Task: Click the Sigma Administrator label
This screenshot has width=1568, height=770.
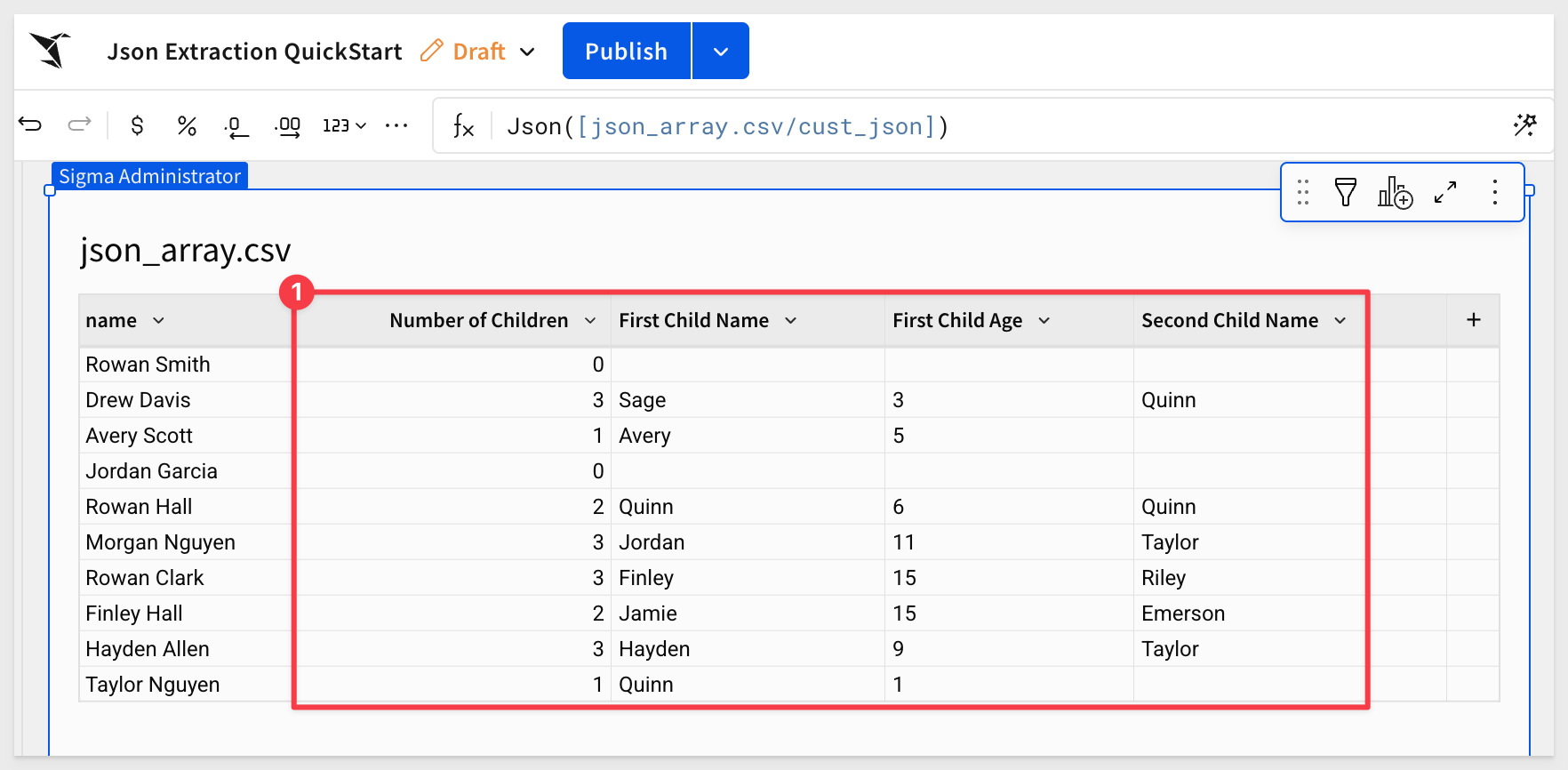Action: 150,176
